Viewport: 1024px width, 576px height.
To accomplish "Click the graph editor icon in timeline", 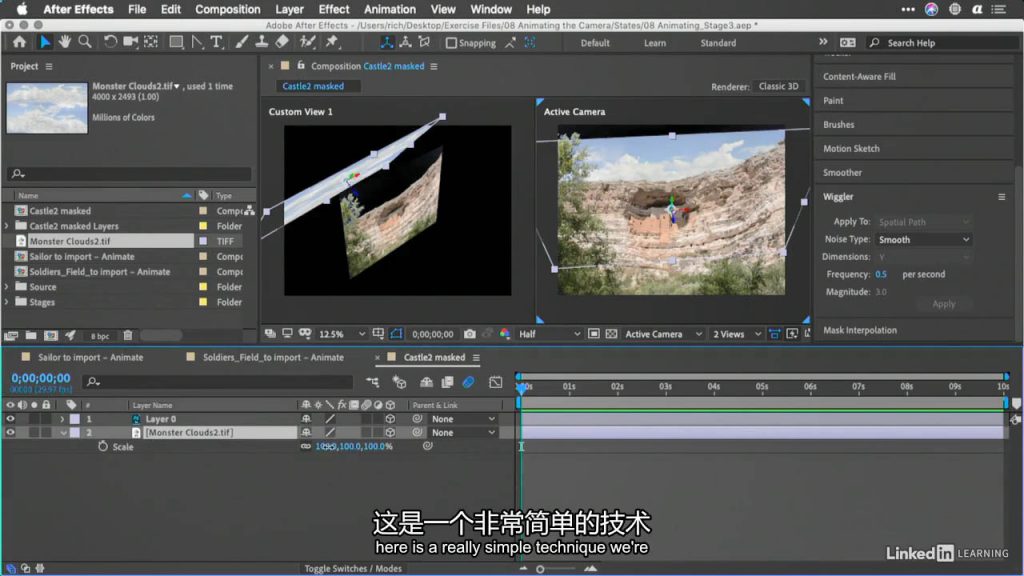I will pyautogui.click(x=496, y=382).
